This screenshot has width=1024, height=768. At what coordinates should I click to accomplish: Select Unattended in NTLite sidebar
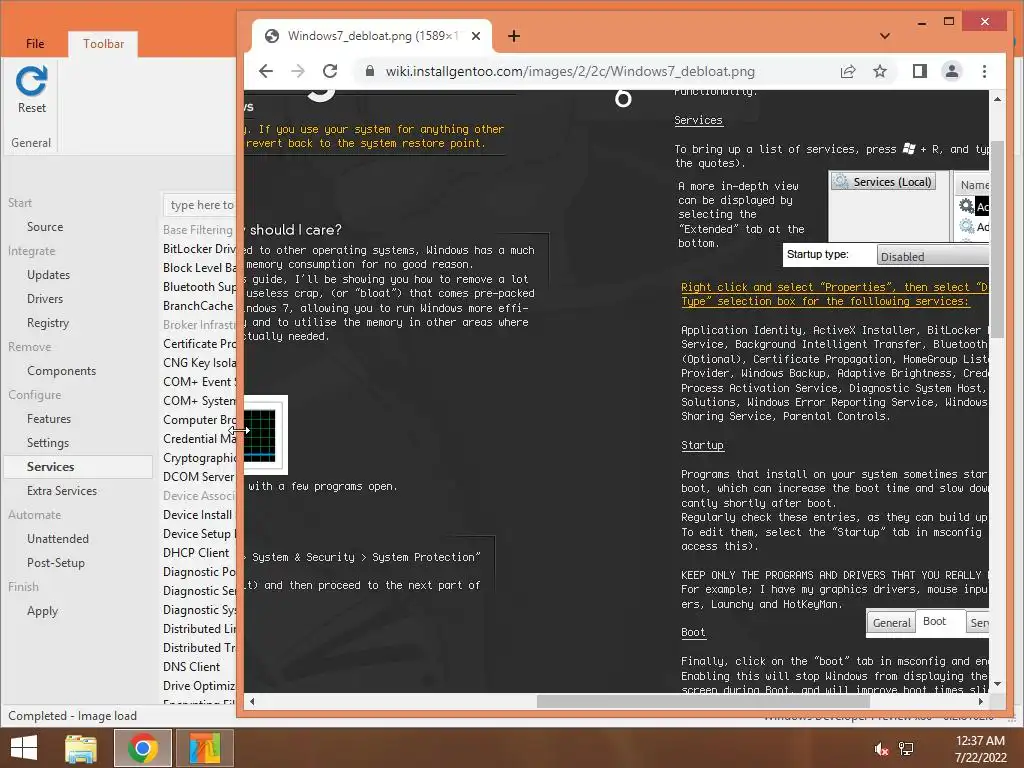coord(57,539)
